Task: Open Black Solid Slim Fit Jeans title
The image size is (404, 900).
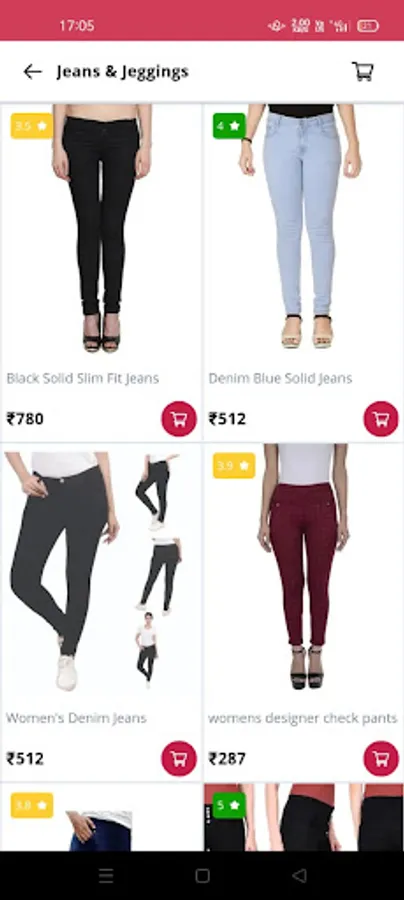Action: 83,378
